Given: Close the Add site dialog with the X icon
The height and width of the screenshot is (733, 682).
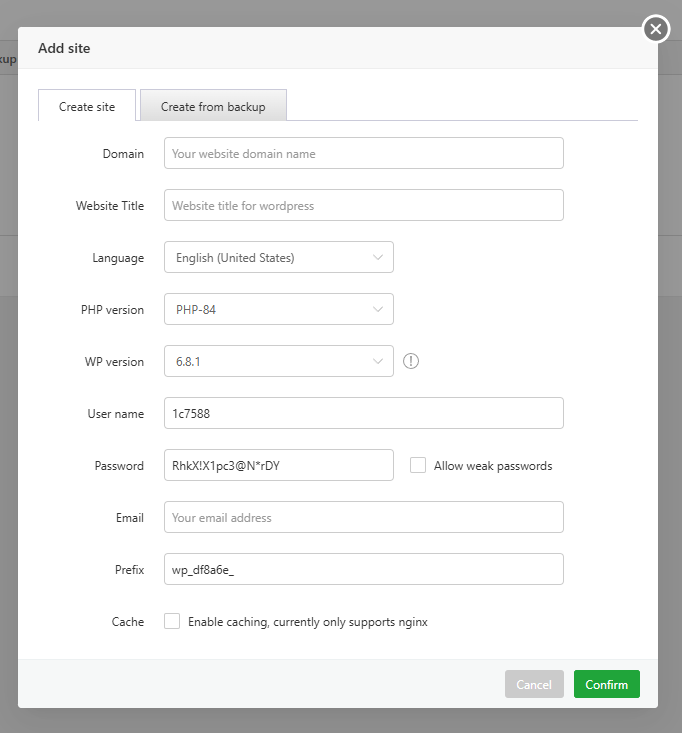Looking at the screenshot, I should coord(656,29).
